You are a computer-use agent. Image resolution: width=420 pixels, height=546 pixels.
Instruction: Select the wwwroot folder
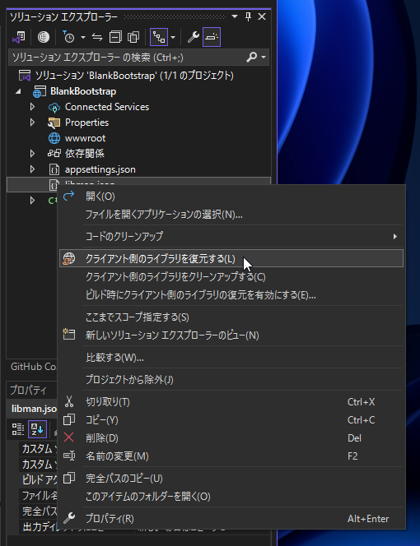[x=85, y=138]
